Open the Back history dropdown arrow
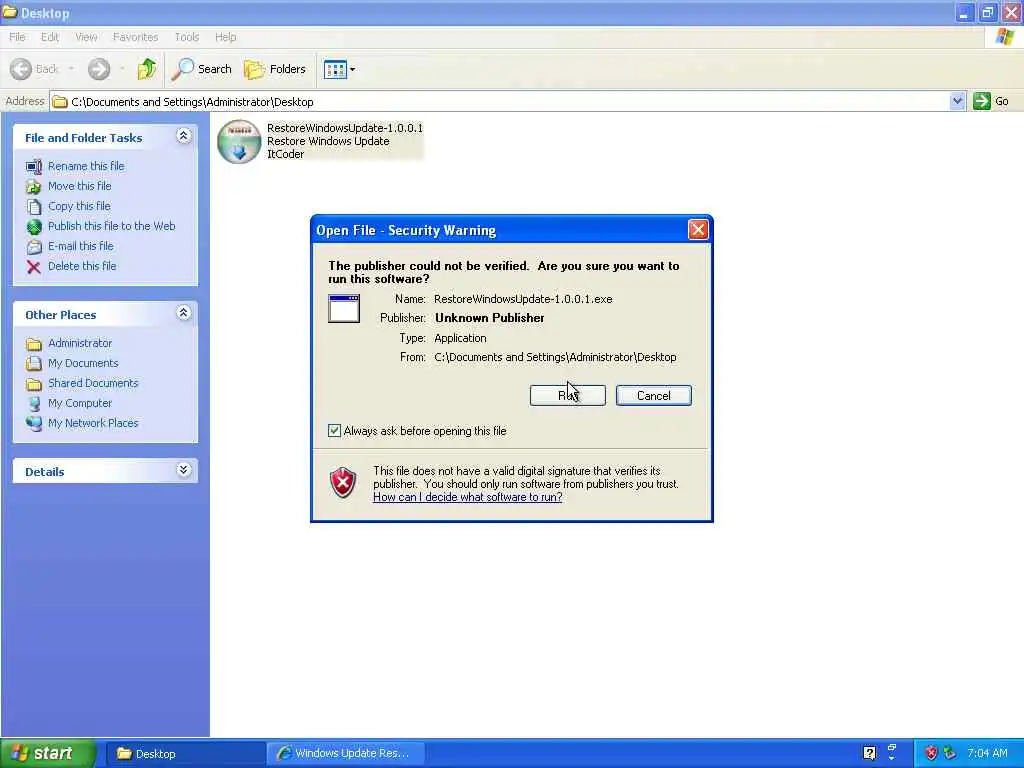This screenshot has height=768, width=1024. tap(71, 69)
